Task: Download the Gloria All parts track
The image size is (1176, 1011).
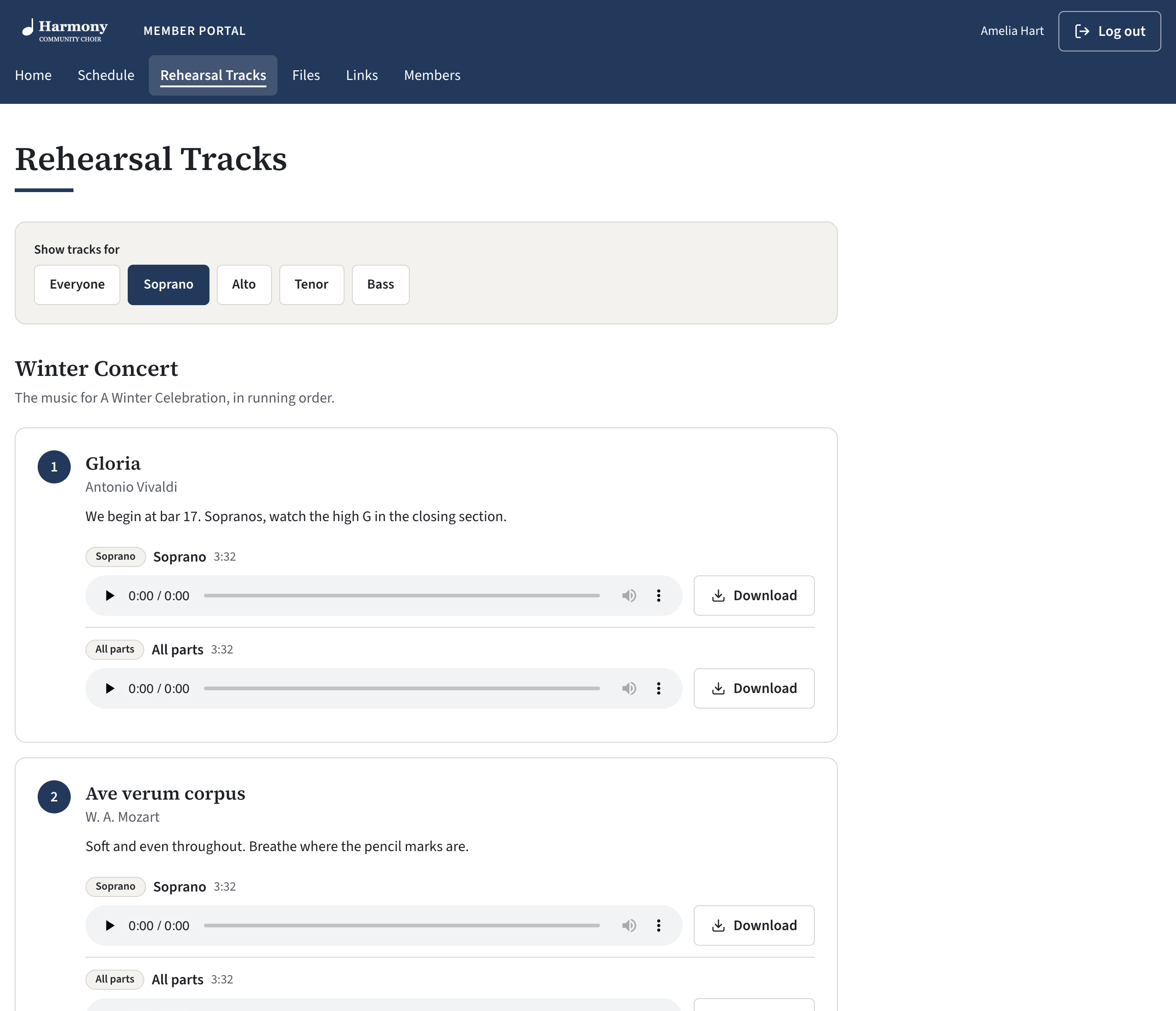Action: (x=754, y=688)
